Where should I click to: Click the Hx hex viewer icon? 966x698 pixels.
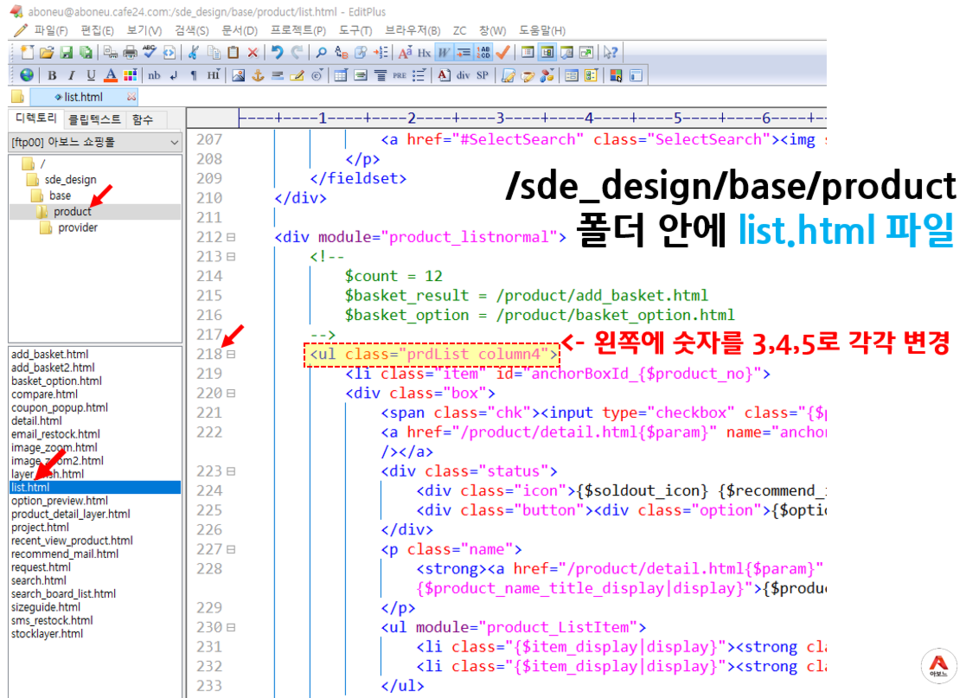pos(424,52)
